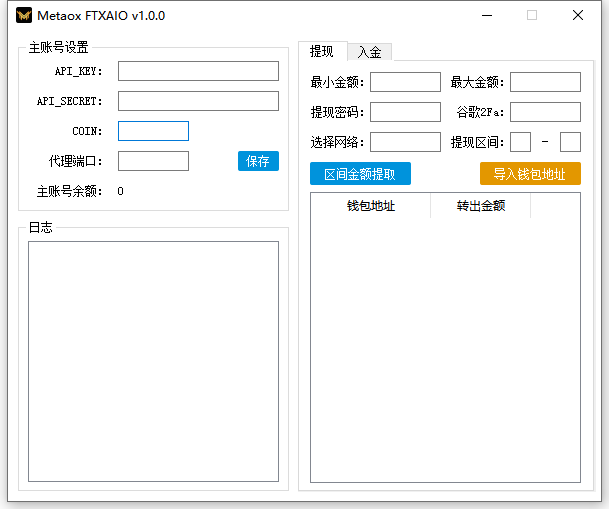Switch to the 提现 tab

coord(322,52)
